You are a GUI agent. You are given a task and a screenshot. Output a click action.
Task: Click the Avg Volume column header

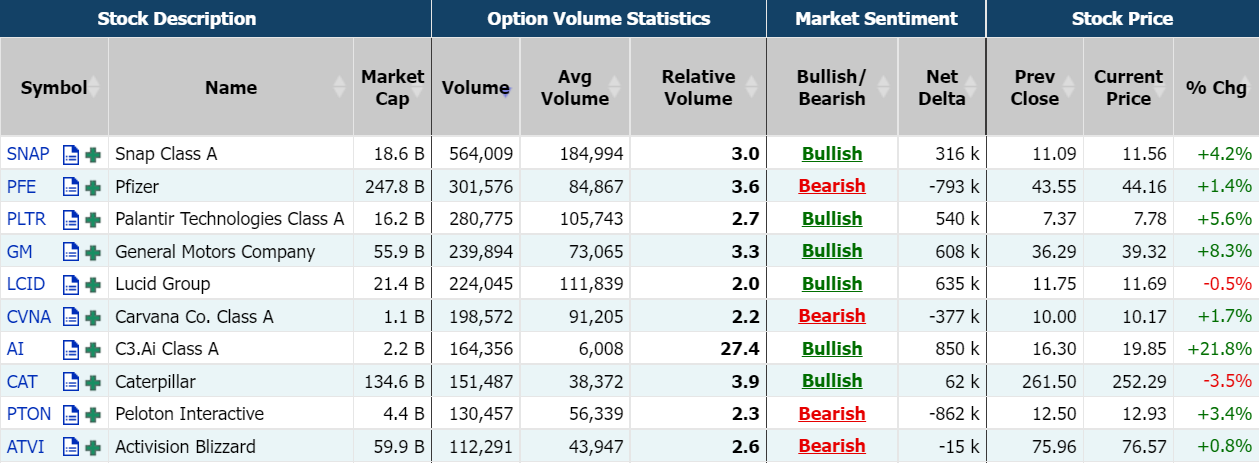pos(574,87)
